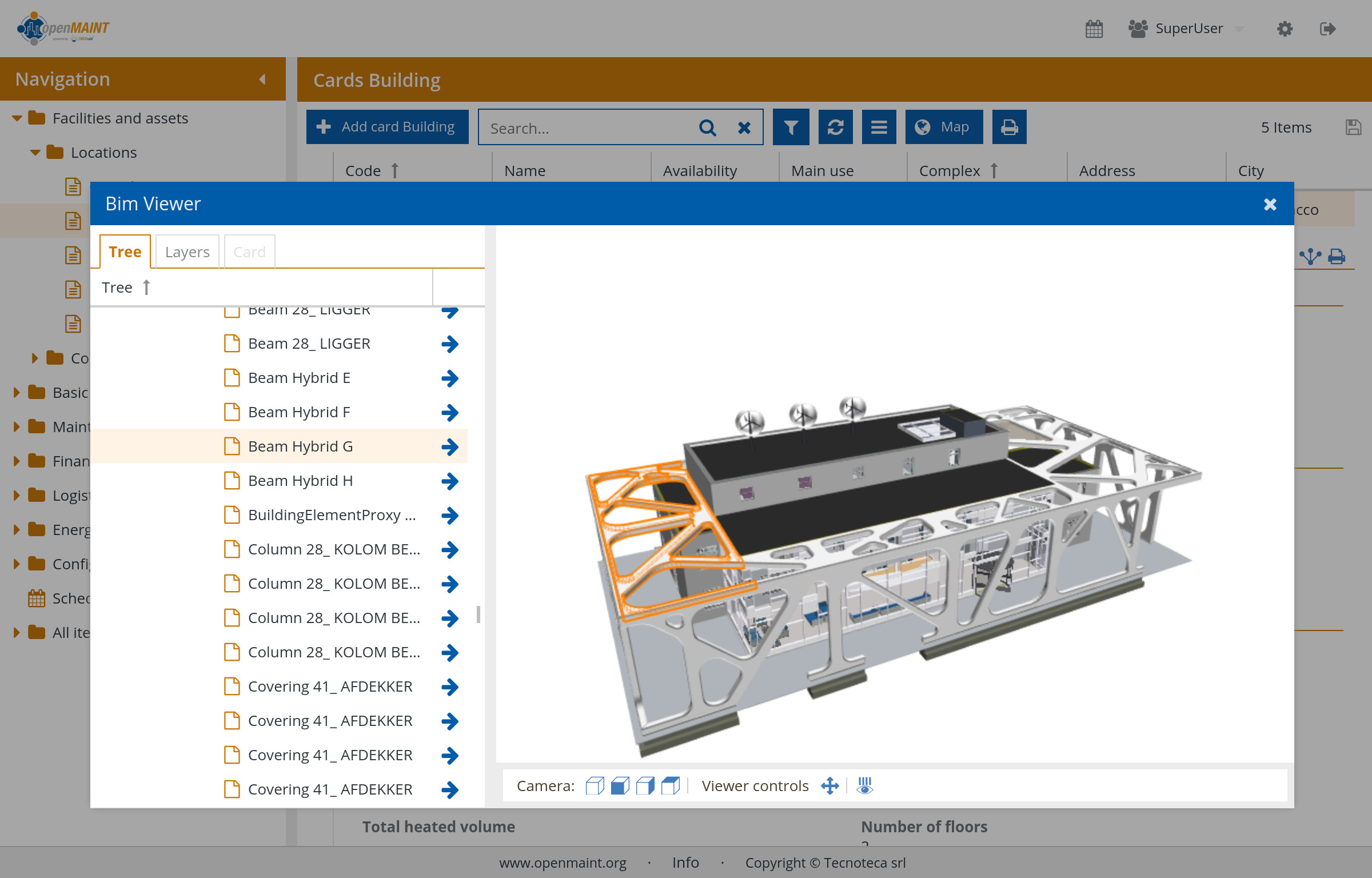Switch camera to front view cube
The width and height of the screenshot is (1372, 878).
(x=620, y=786)
